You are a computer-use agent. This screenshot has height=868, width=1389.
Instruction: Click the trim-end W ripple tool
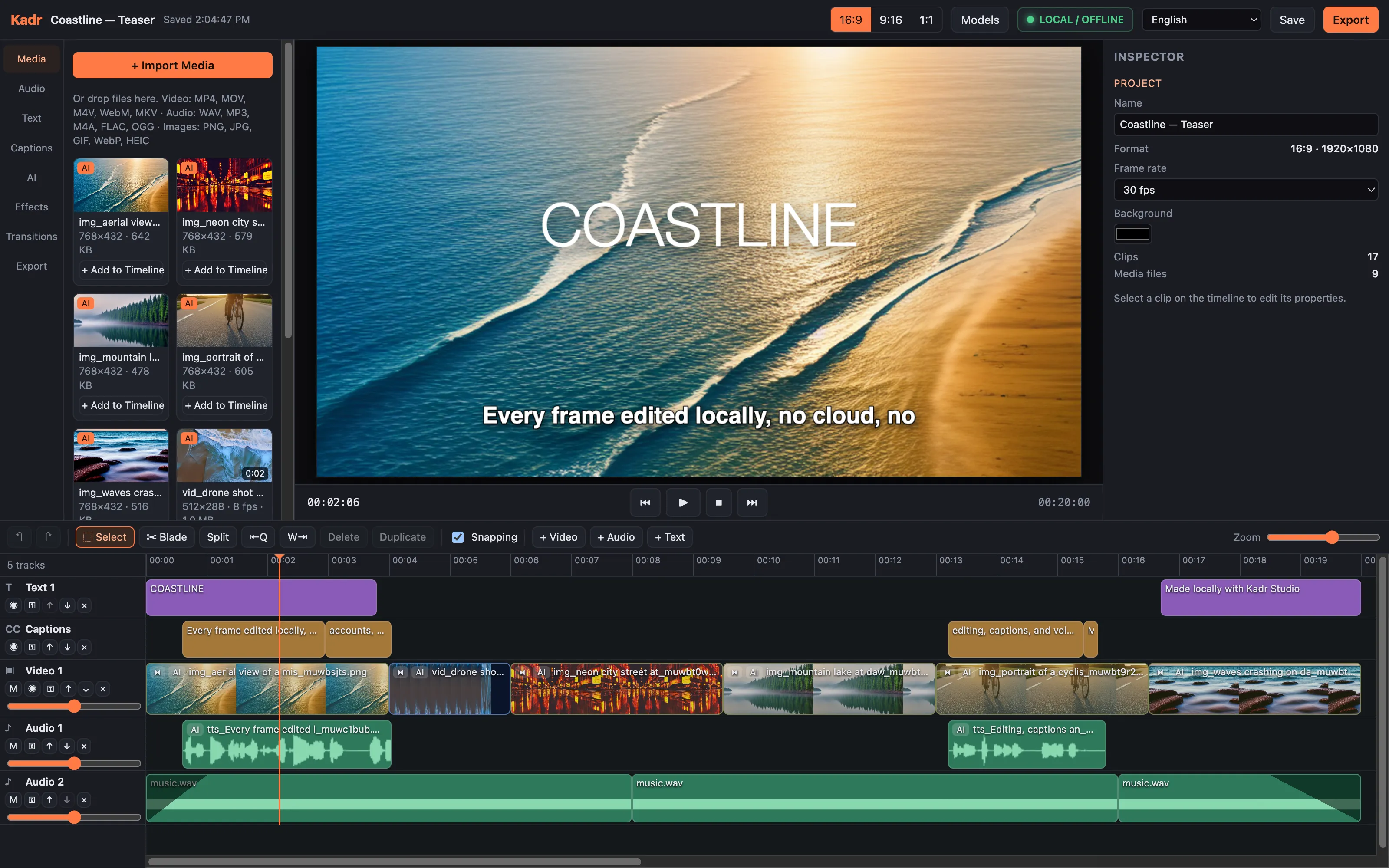click(x=297, y=537)
